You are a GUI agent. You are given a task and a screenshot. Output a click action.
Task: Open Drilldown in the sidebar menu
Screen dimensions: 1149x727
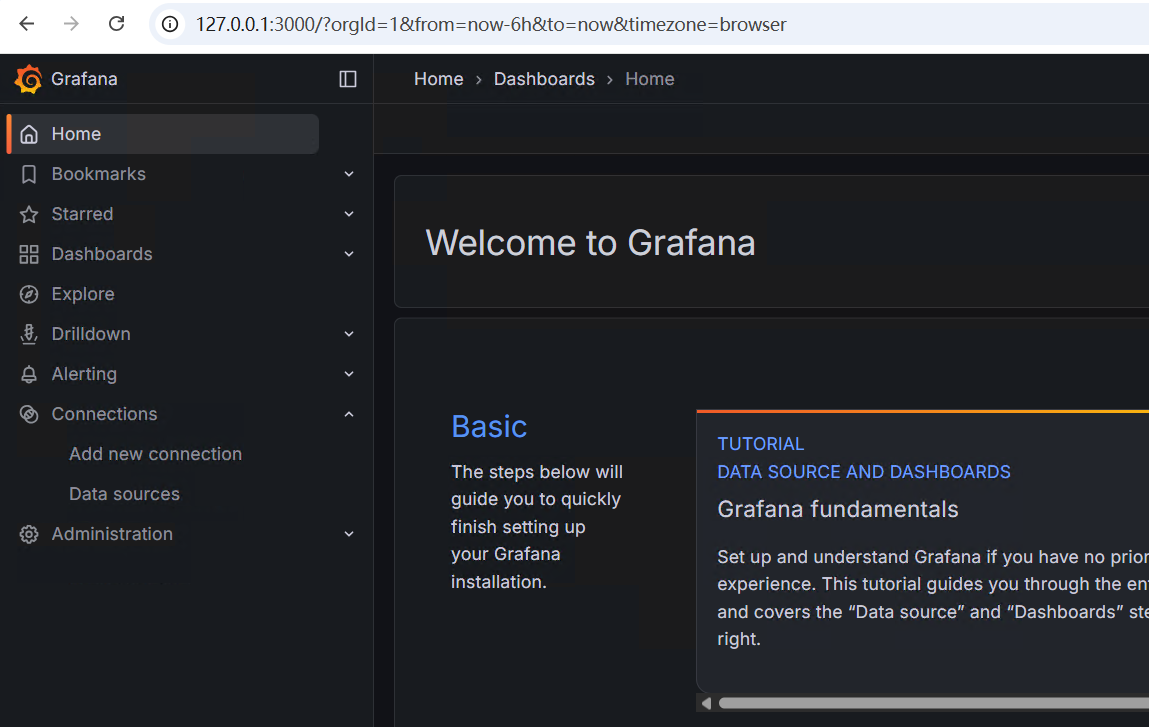[x=91, y=334]
